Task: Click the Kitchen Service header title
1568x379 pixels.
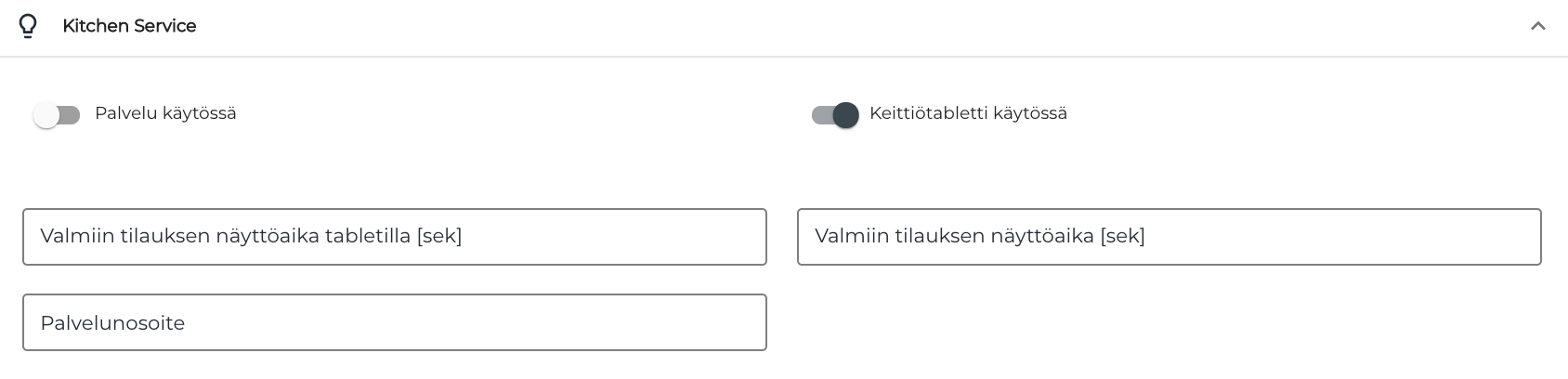Action: pyautogui.click(x=129, y=26)
